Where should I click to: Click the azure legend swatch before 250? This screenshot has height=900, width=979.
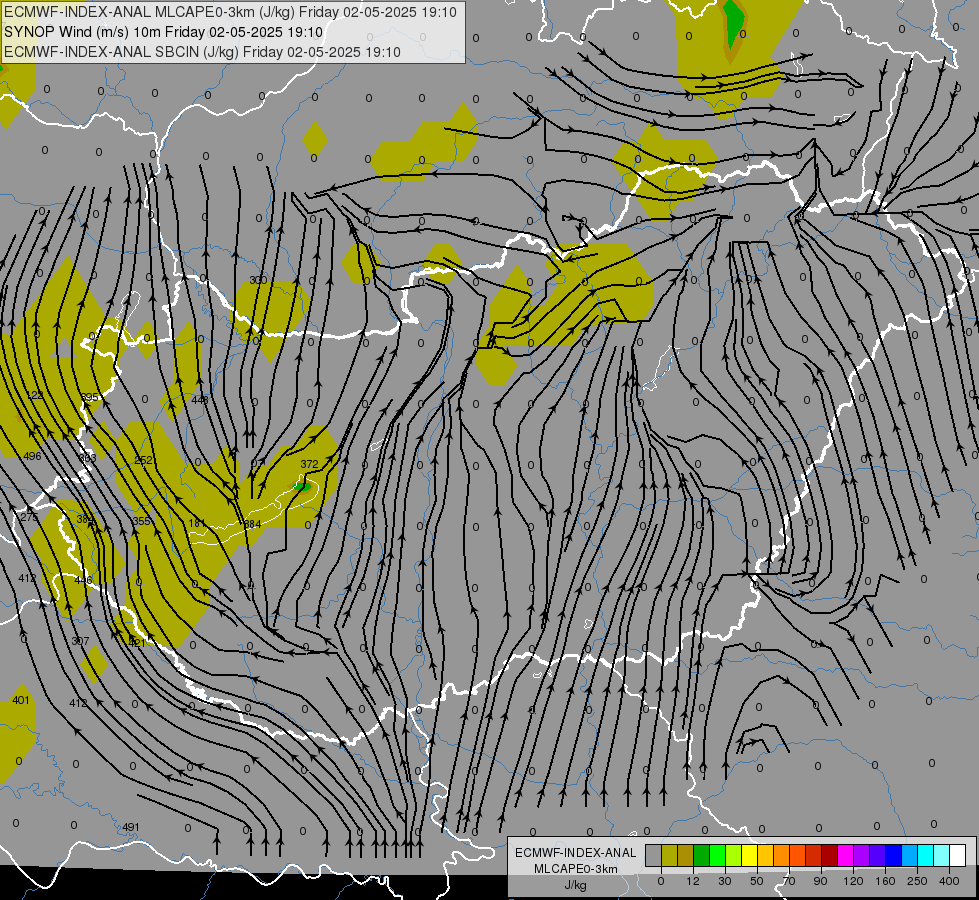click(x=910, y=855)
